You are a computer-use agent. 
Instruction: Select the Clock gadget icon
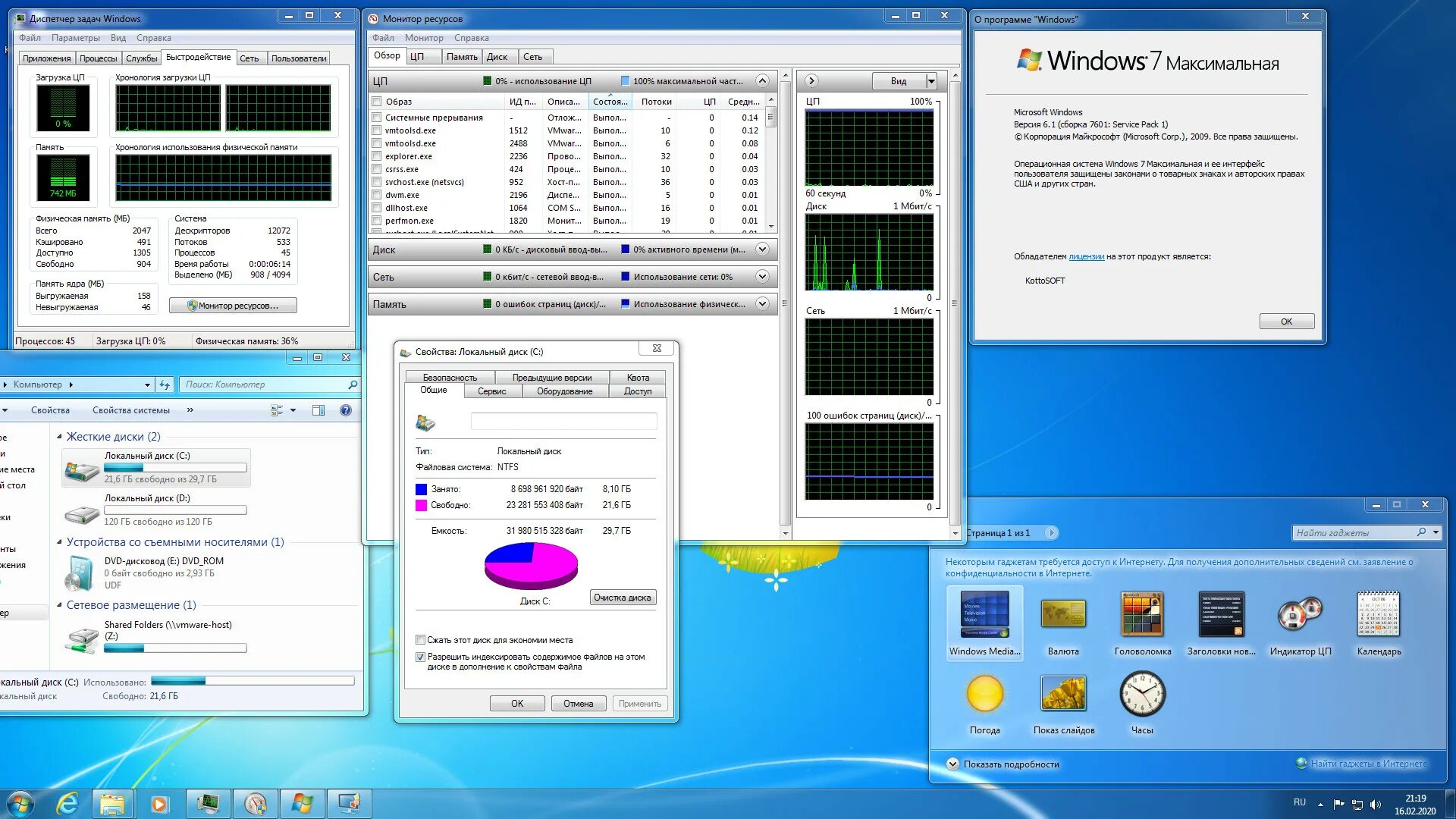[x=1142, y=694]
